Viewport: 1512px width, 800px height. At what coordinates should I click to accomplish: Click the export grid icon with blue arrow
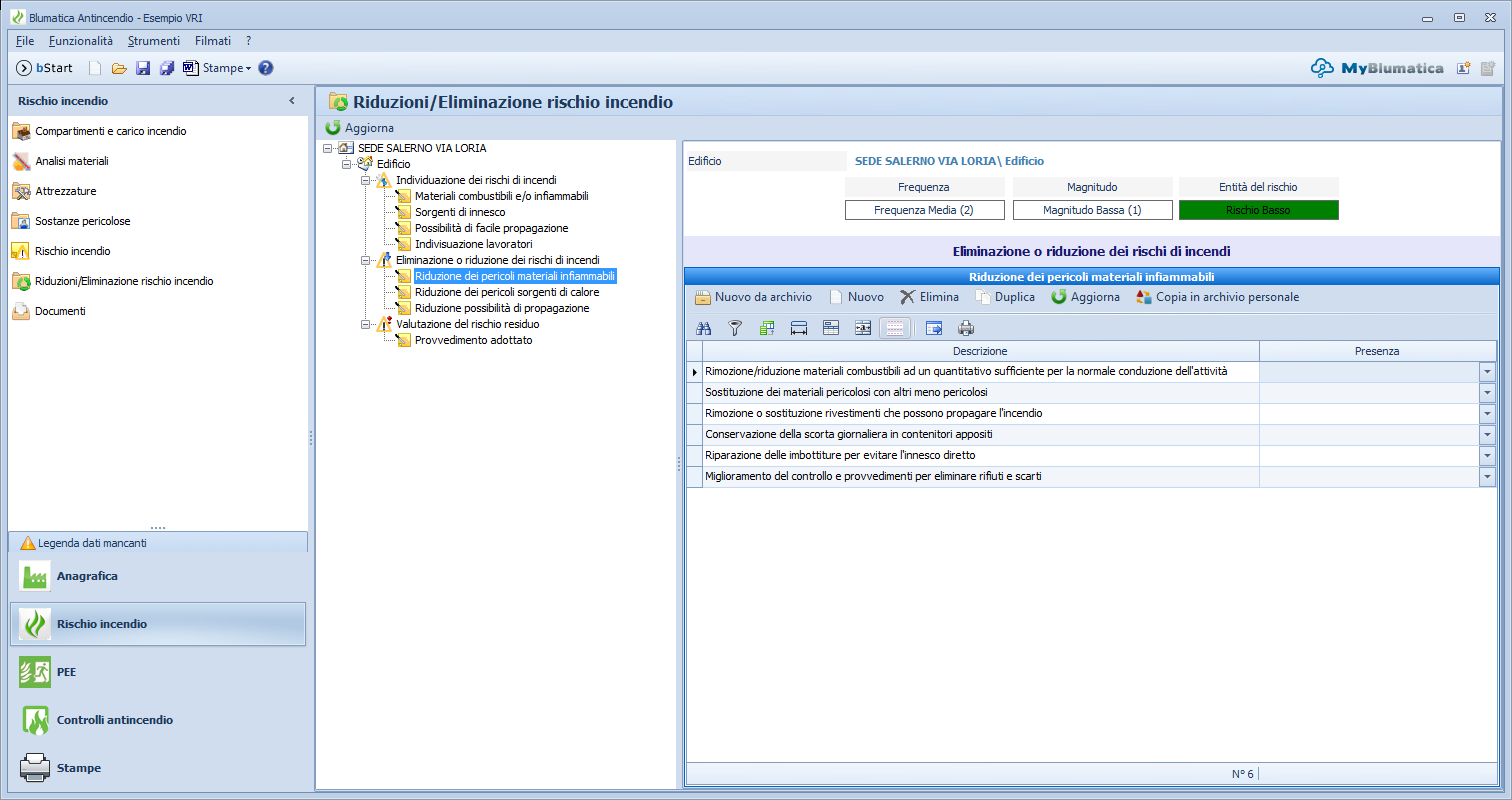pos(934,327)
